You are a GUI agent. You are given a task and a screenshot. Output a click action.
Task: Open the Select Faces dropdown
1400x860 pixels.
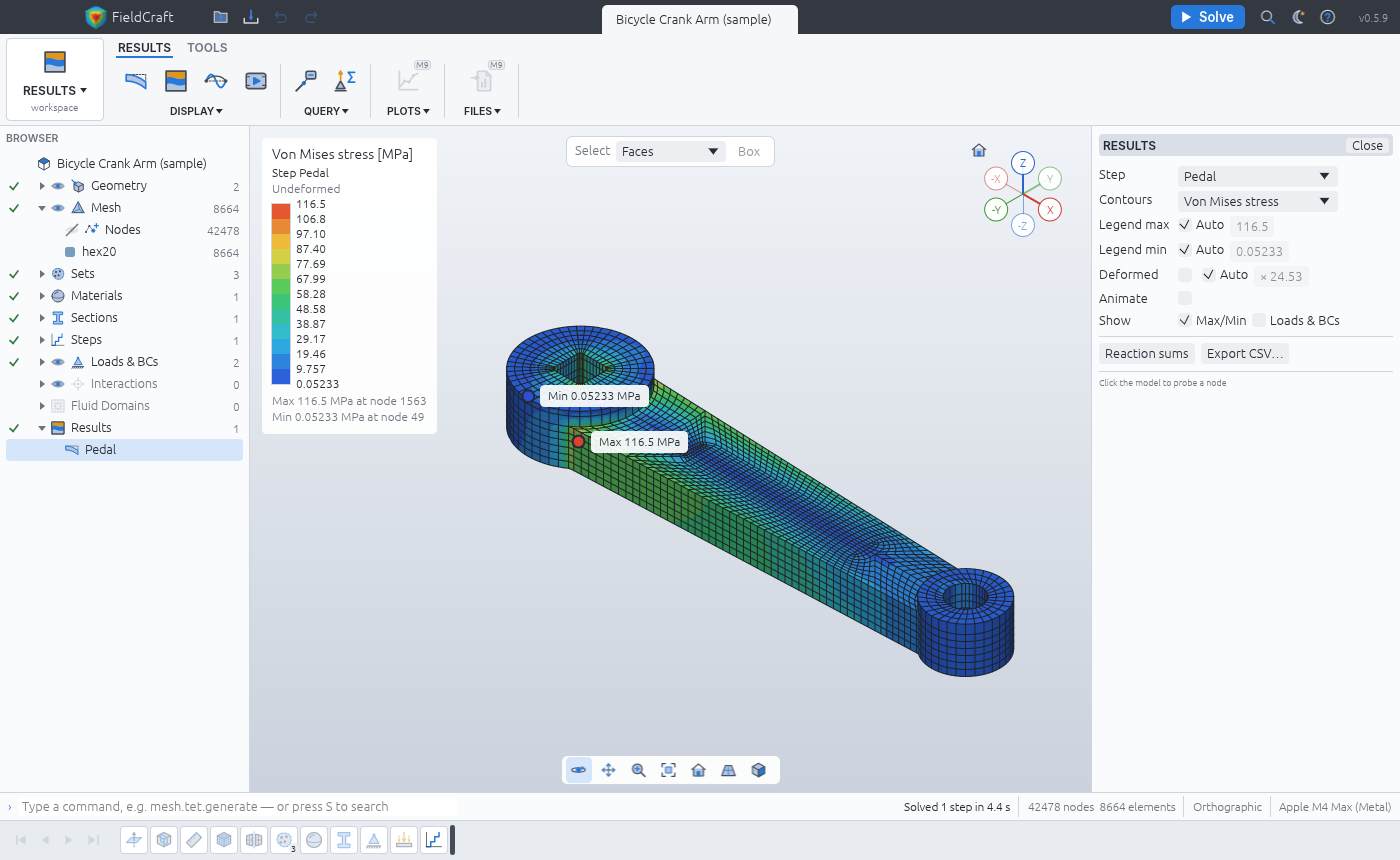tap(671, 152)
